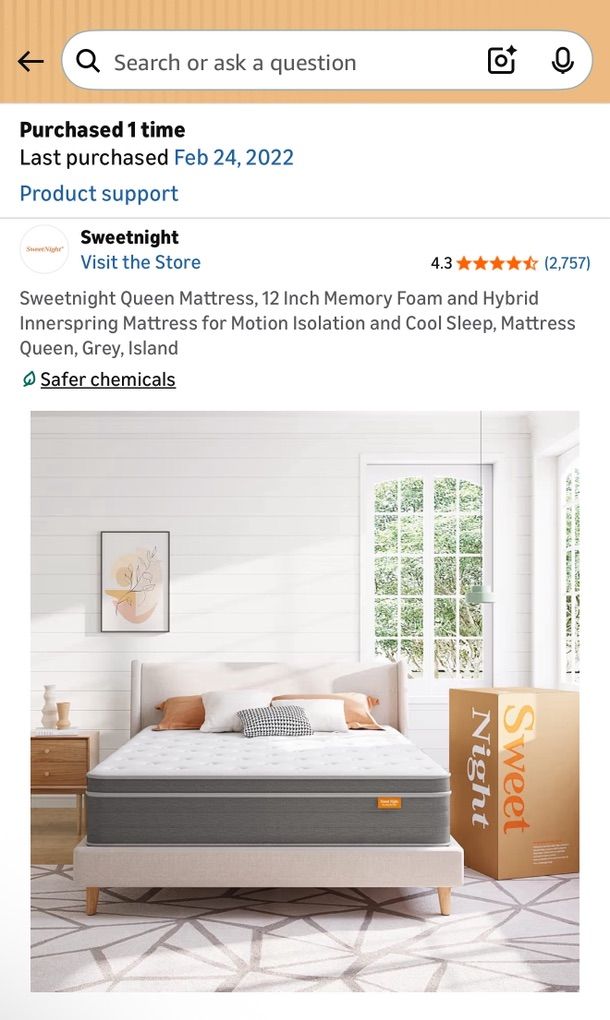Tap the Sweetnight Queen Mattress product title
The width and height of the screenshot is (610, 1020).
(297, 323)
